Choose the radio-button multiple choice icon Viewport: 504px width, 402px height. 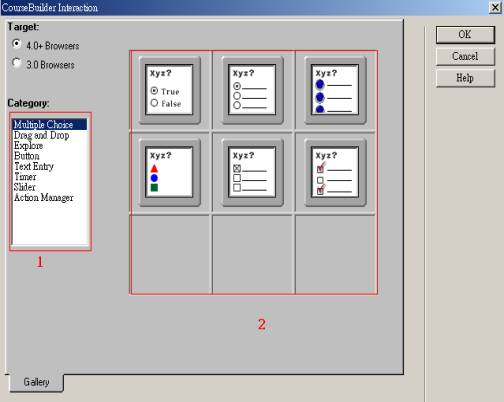252,90
